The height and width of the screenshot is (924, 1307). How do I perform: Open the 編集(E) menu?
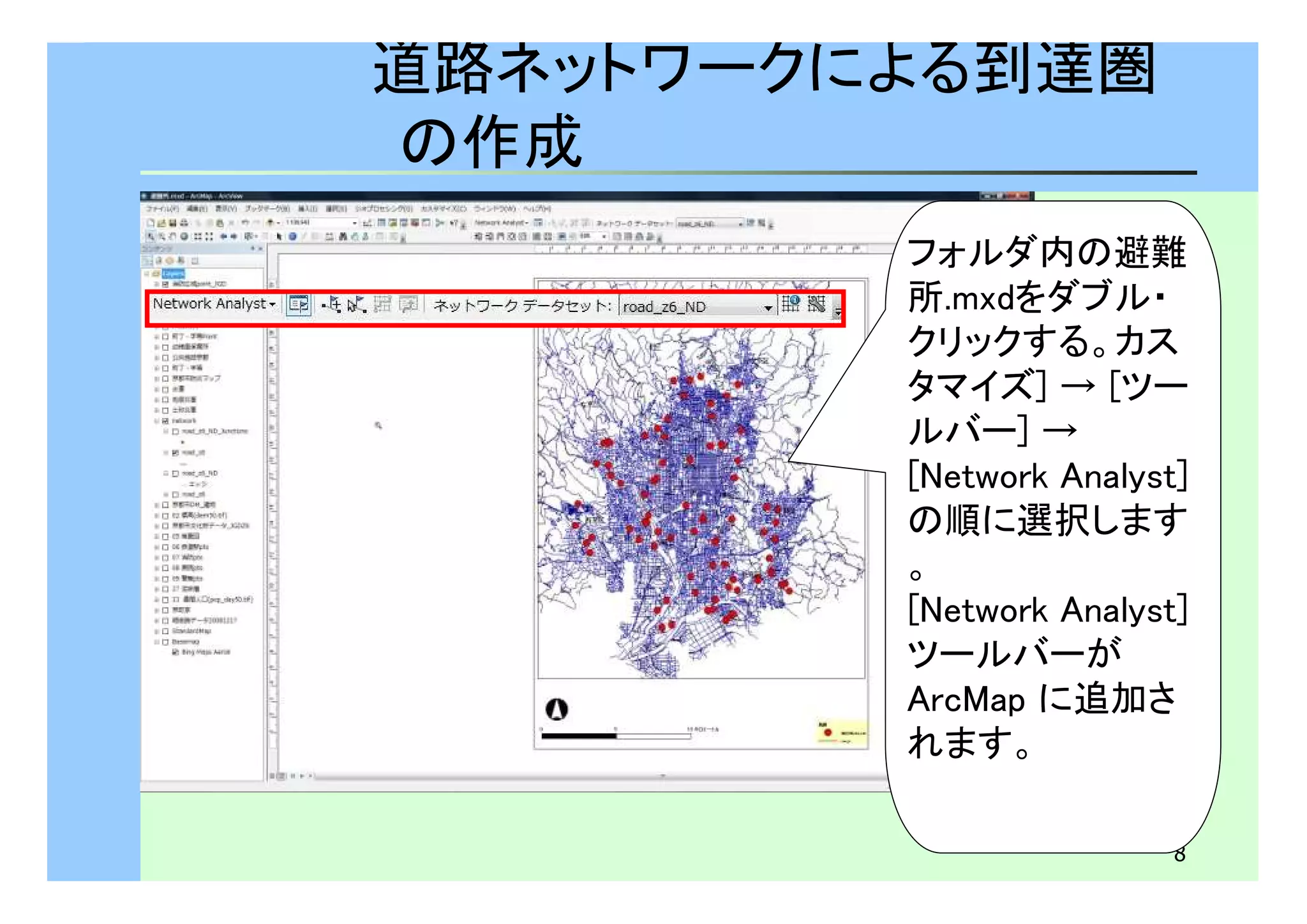tap(197, 209)
